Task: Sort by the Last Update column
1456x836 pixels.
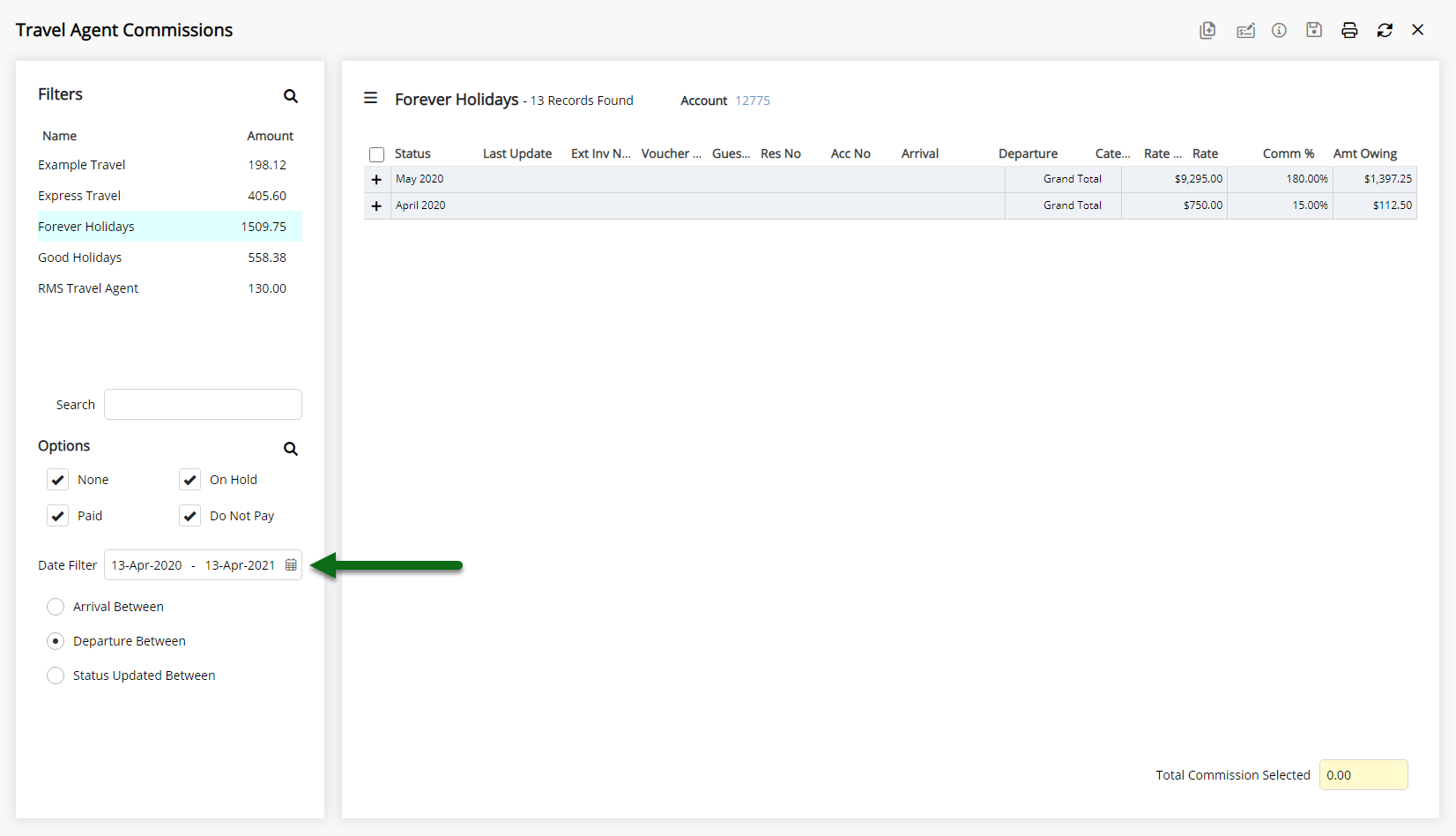Action: point(517,153)
